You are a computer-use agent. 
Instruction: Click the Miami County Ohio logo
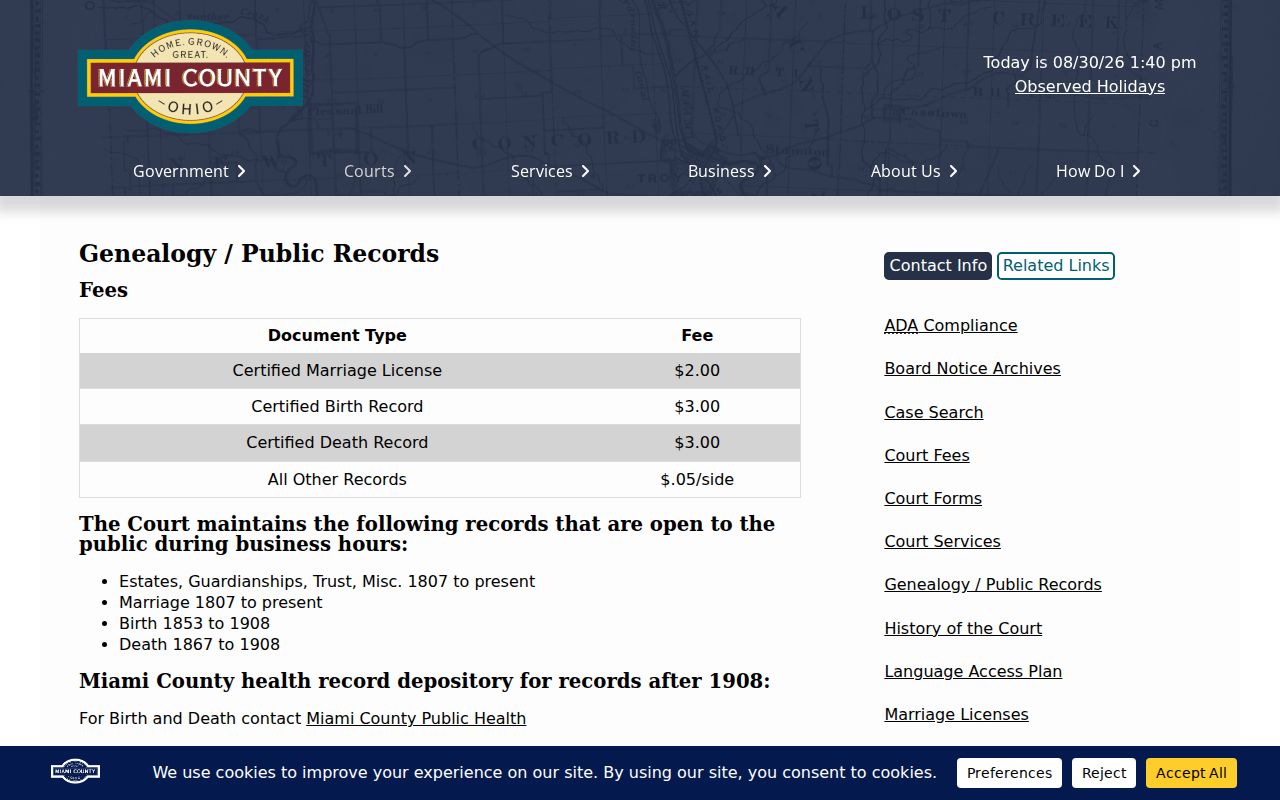[x=190, y=77]
